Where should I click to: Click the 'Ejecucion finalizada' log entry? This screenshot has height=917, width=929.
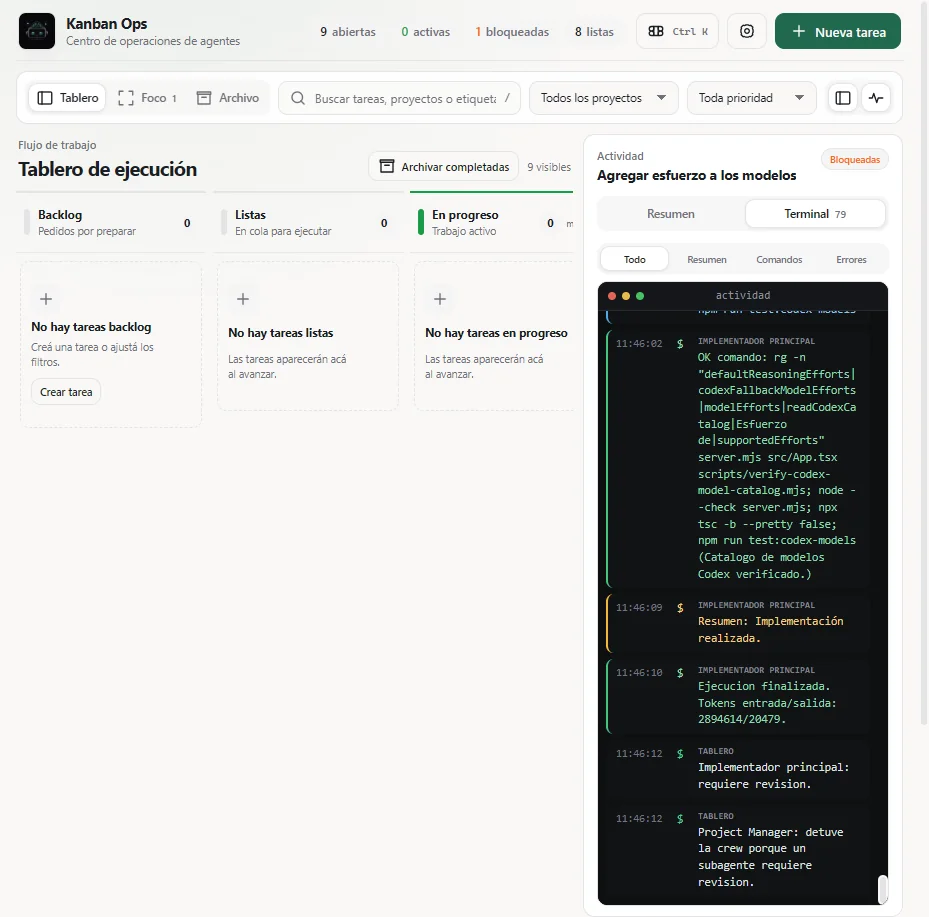(x=739, y=695)
